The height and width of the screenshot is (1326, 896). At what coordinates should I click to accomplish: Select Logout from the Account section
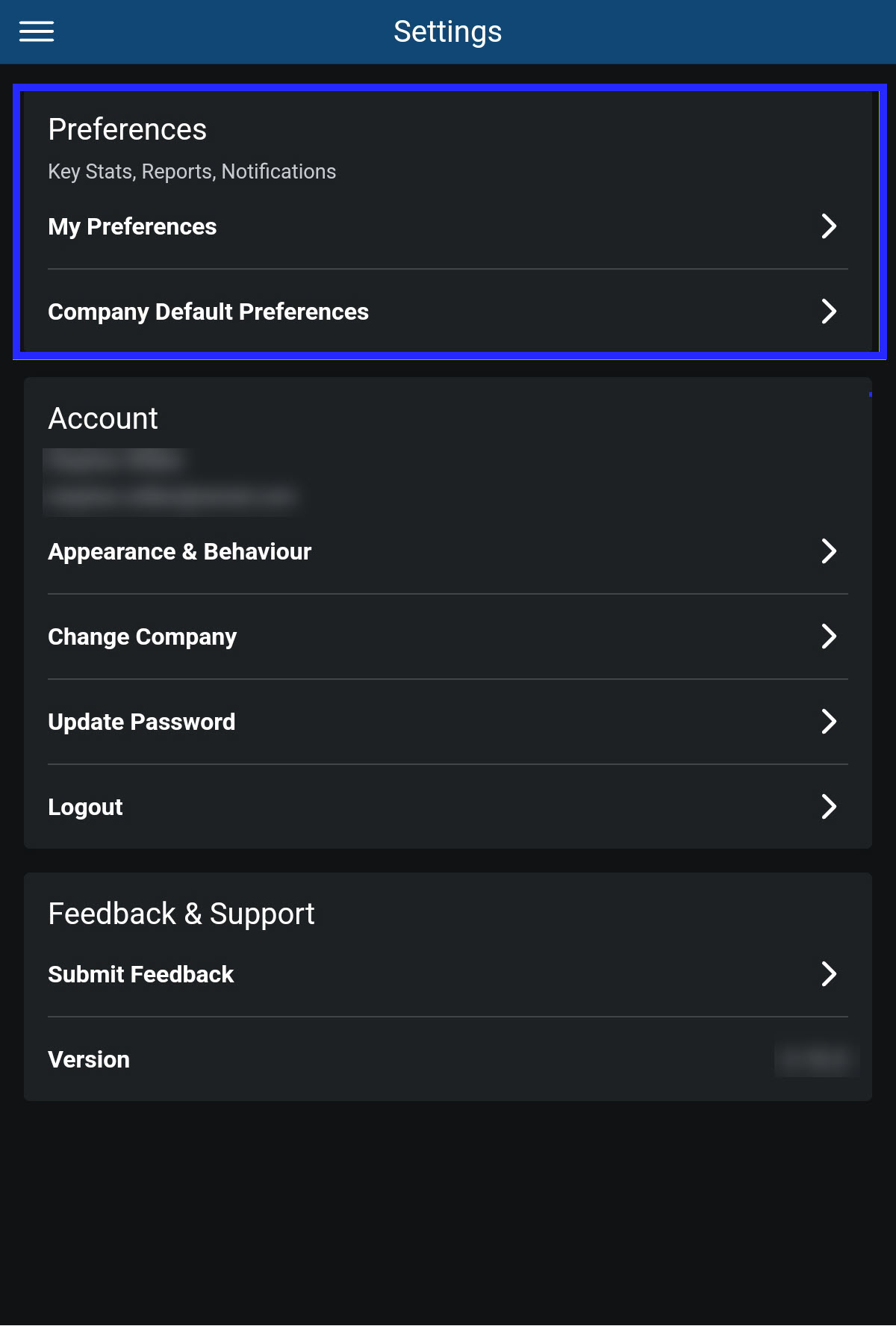[84, 807]
